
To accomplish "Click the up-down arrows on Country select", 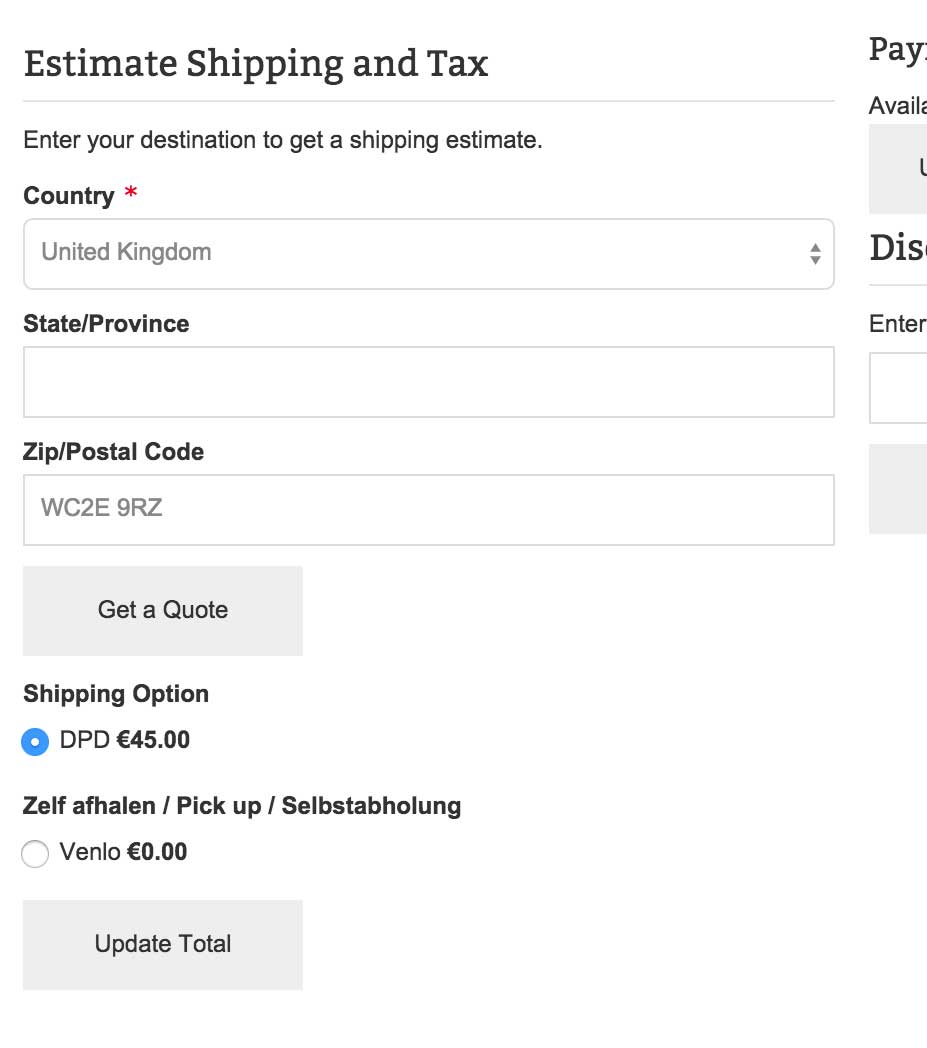I will coord(815,254).
